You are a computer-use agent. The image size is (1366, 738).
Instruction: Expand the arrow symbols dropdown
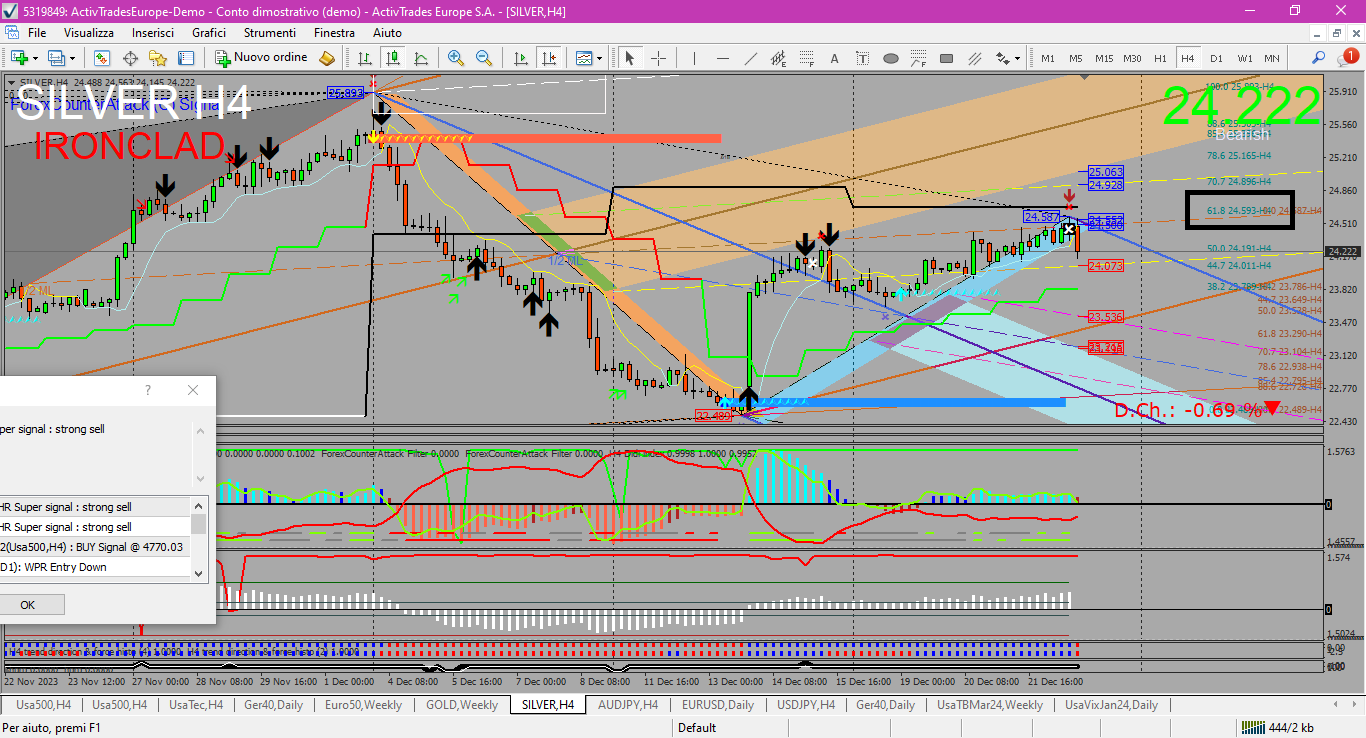coord(1017,58)
